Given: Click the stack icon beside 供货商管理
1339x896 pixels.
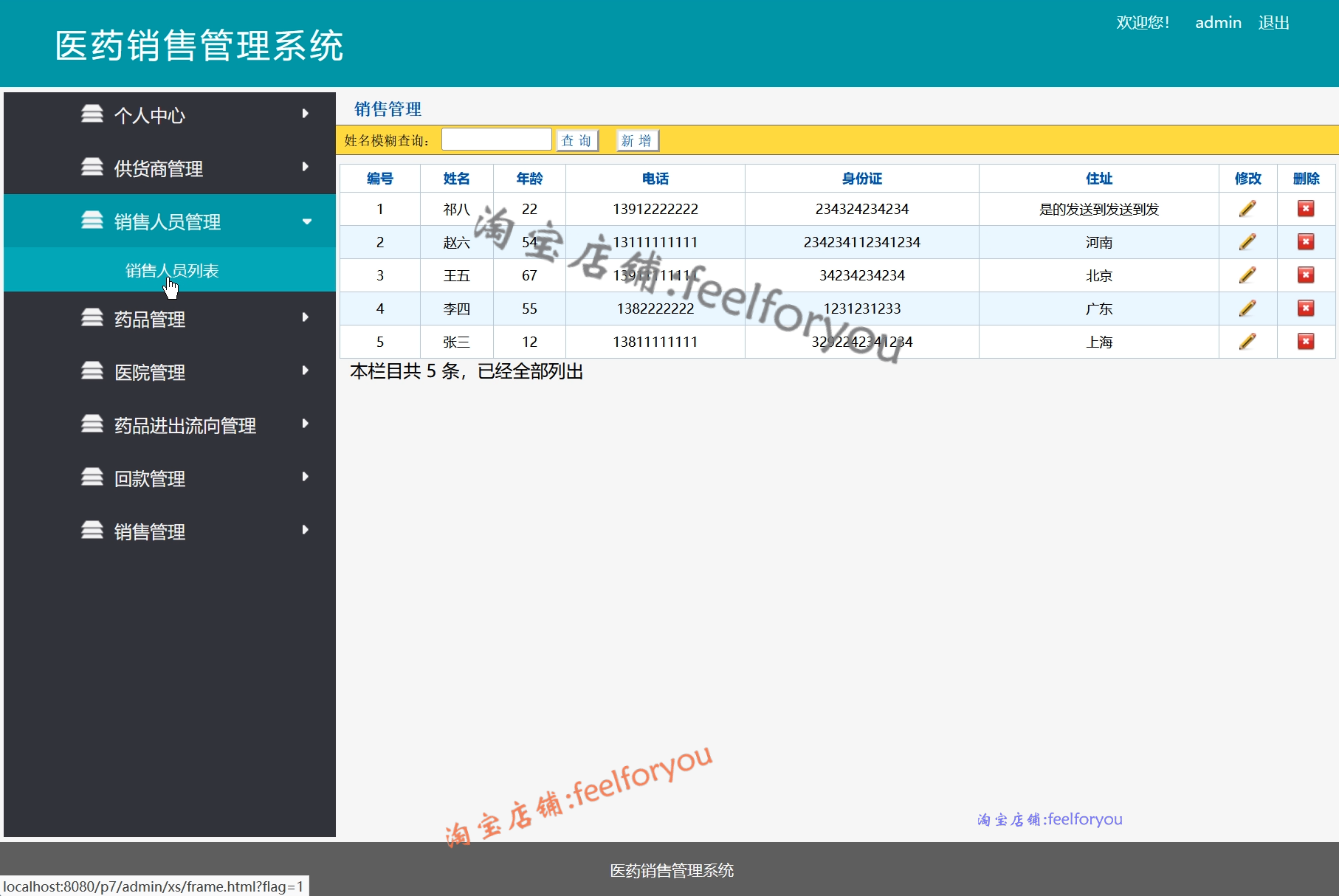Looking at the screenshot, I should (x=92, y=167).
